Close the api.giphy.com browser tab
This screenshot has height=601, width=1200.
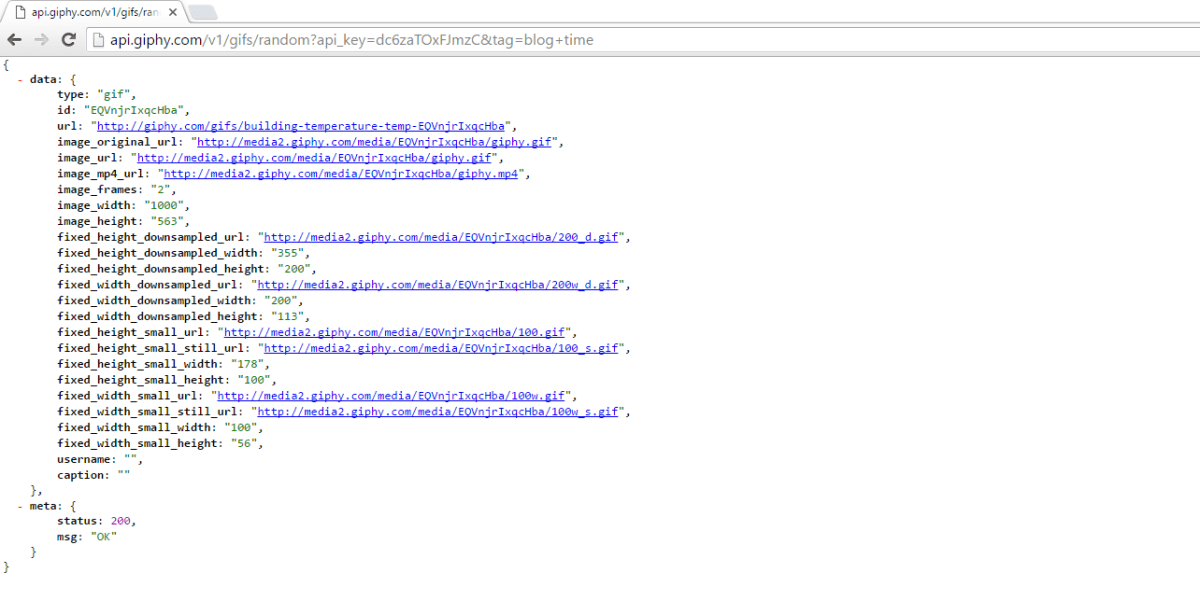[x=171, y=12]
